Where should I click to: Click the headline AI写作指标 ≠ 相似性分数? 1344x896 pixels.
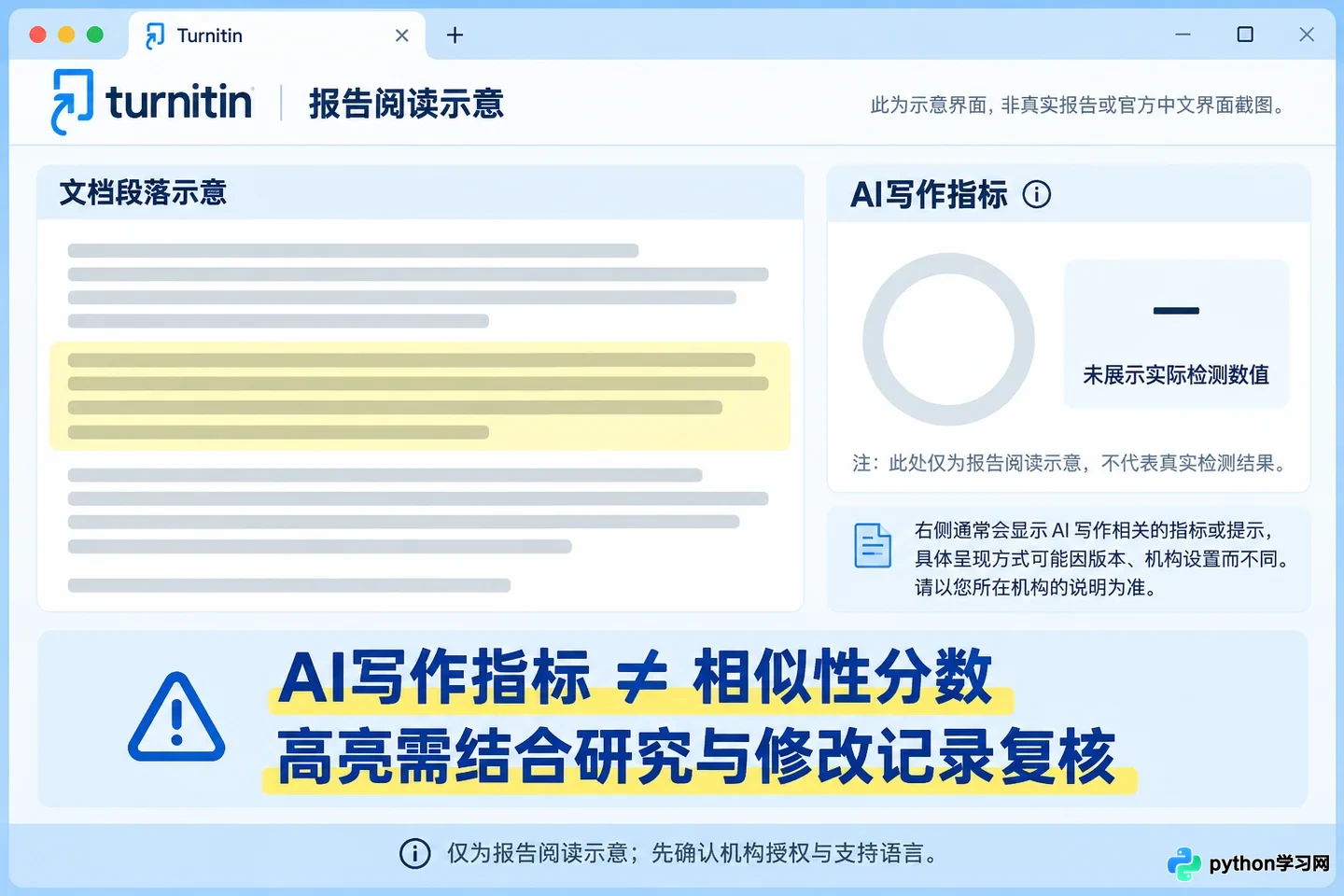[x=635, y=678]
